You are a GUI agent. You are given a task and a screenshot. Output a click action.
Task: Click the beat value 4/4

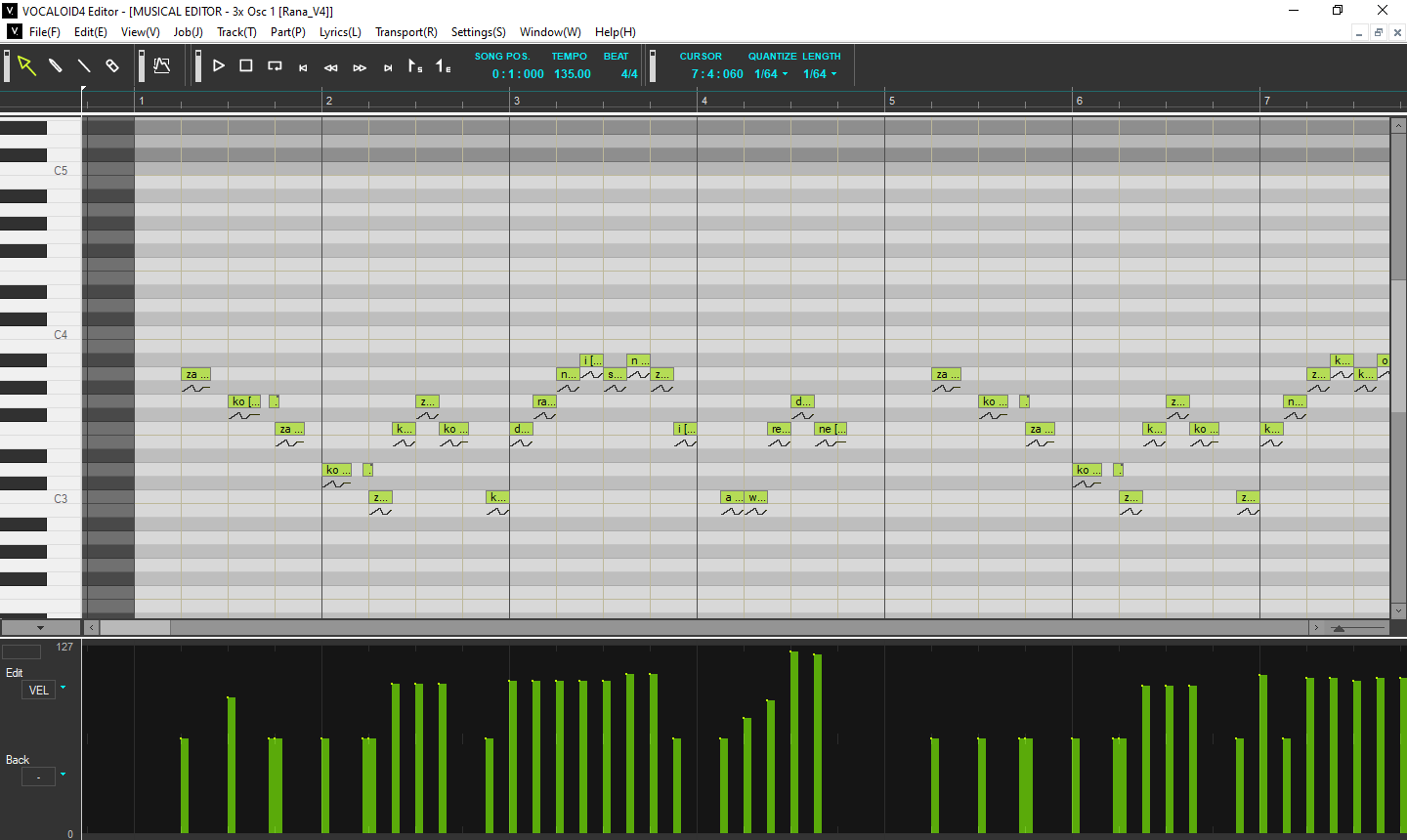629,74
